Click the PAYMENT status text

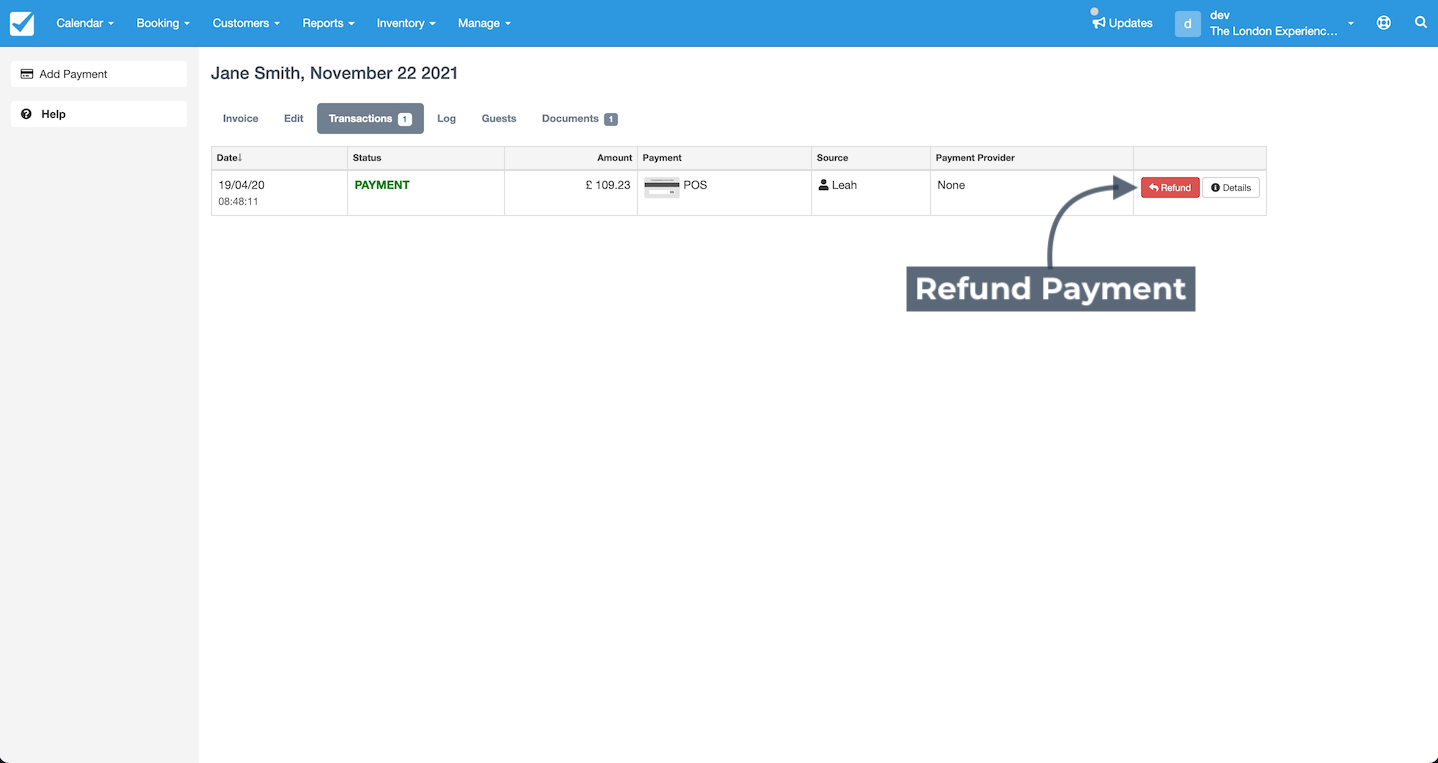pyautogui.click(x=382, y=185)
